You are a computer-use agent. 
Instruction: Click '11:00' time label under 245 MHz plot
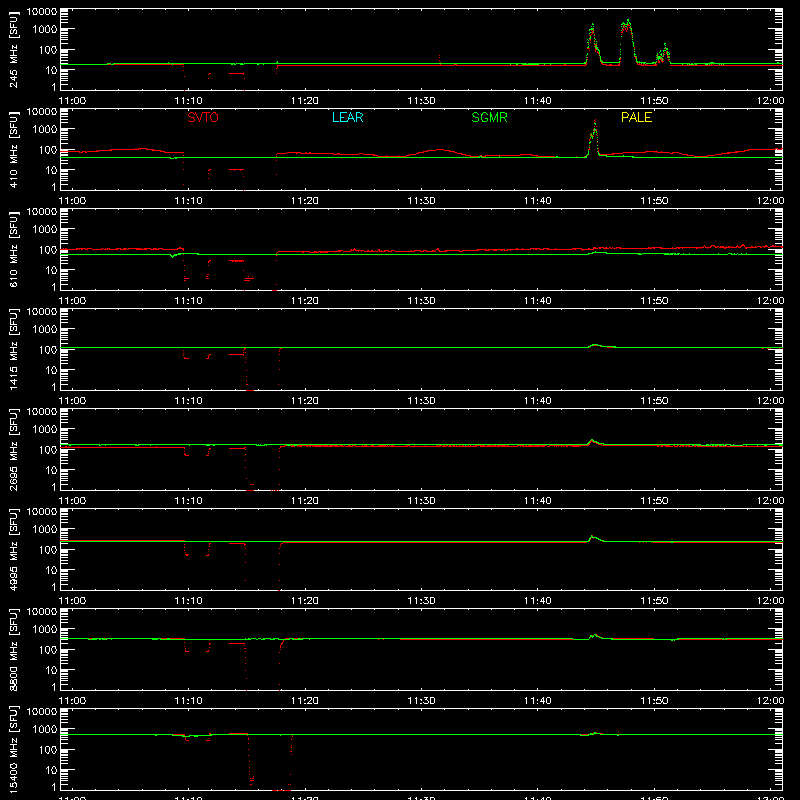(72, 101)
